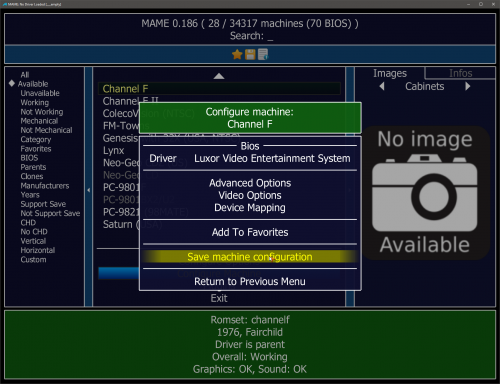The width and height of the screenshot is (500, 384).
Task: Open Video Options
Action: (x=250, y=195)
